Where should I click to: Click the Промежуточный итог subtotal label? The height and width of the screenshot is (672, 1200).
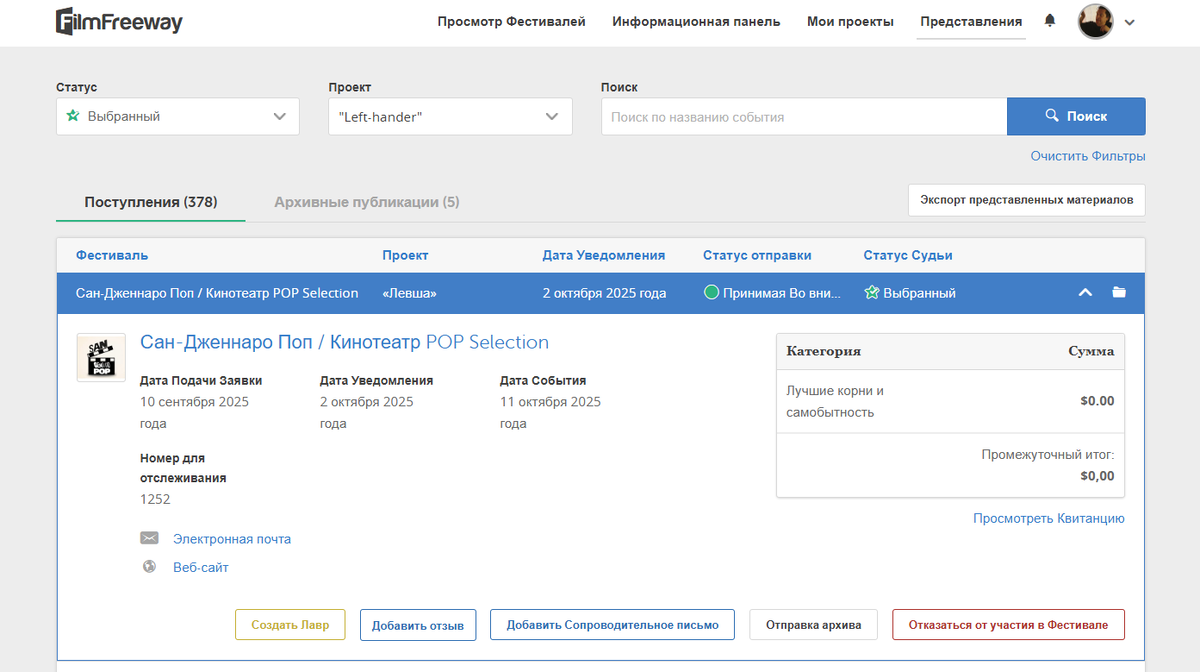pyautogui.click(x=1048, y=455)
